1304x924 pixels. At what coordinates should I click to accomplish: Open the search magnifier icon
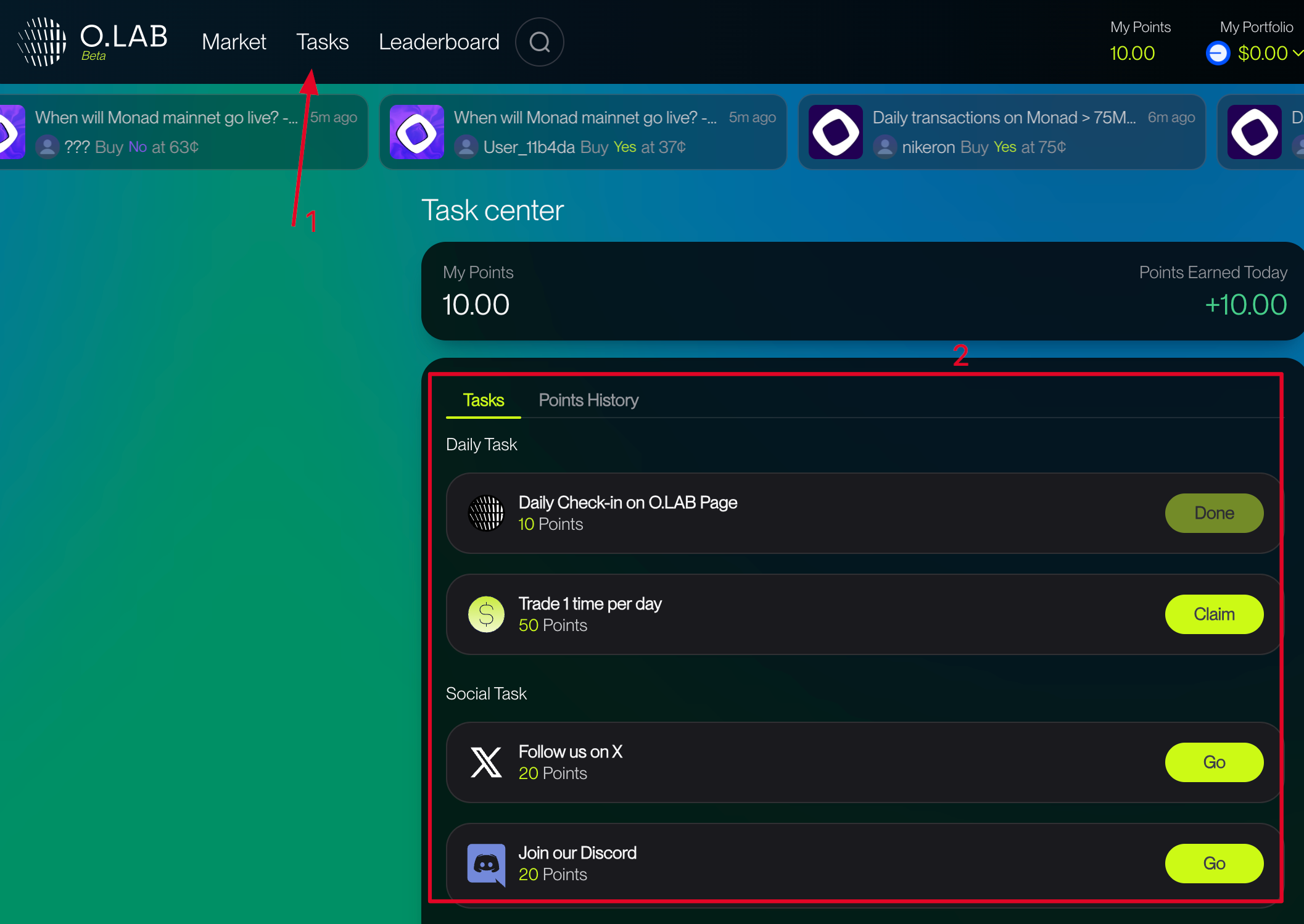[540, 42]
